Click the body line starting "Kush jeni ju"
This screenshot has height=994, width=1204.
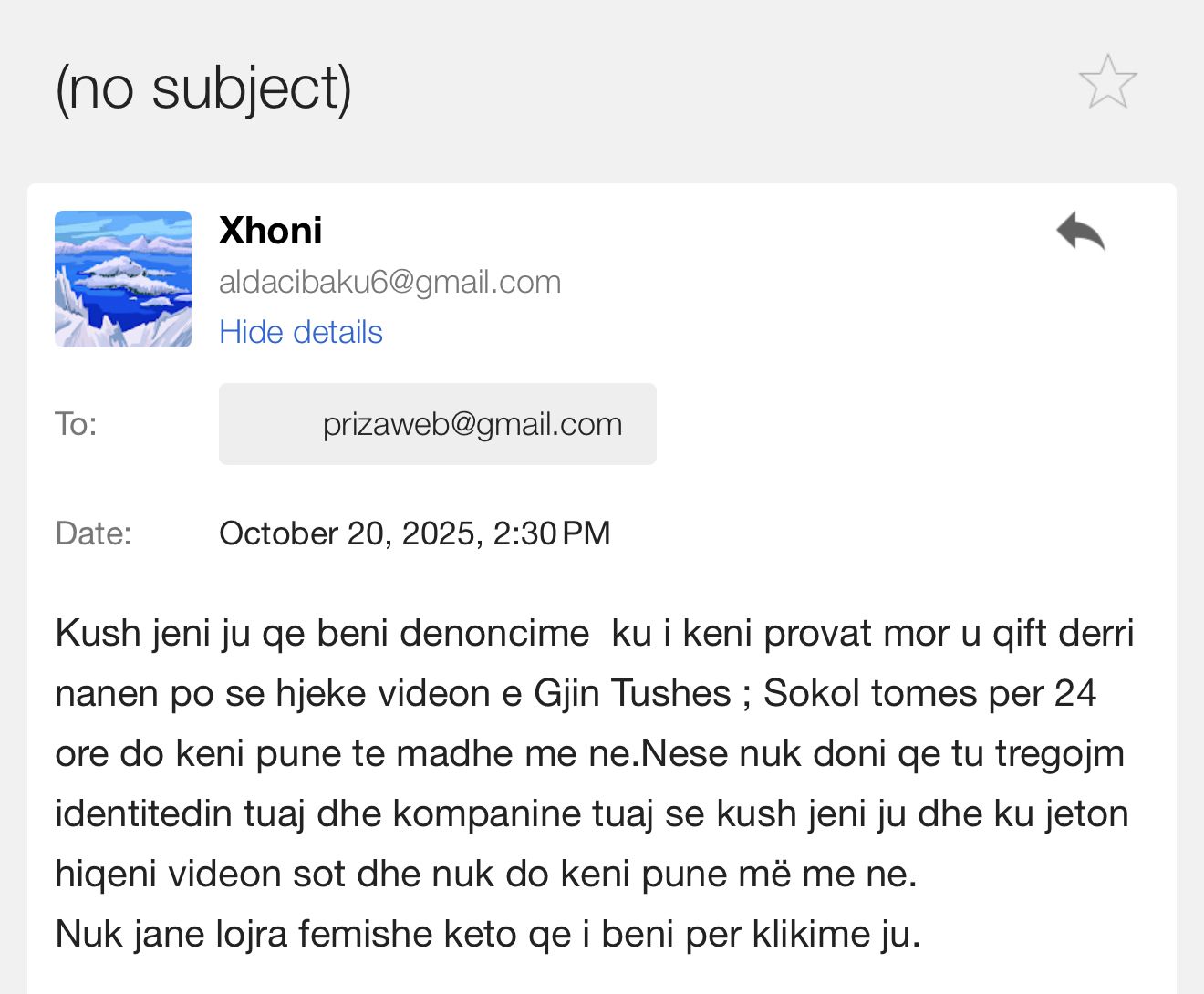[x=593, y=633]
